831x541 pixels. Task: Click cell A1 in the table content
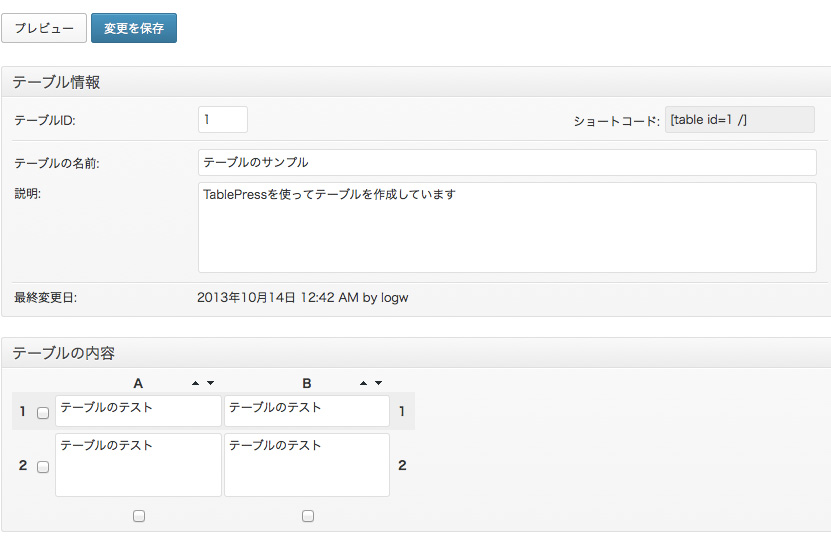pos(138,411)
